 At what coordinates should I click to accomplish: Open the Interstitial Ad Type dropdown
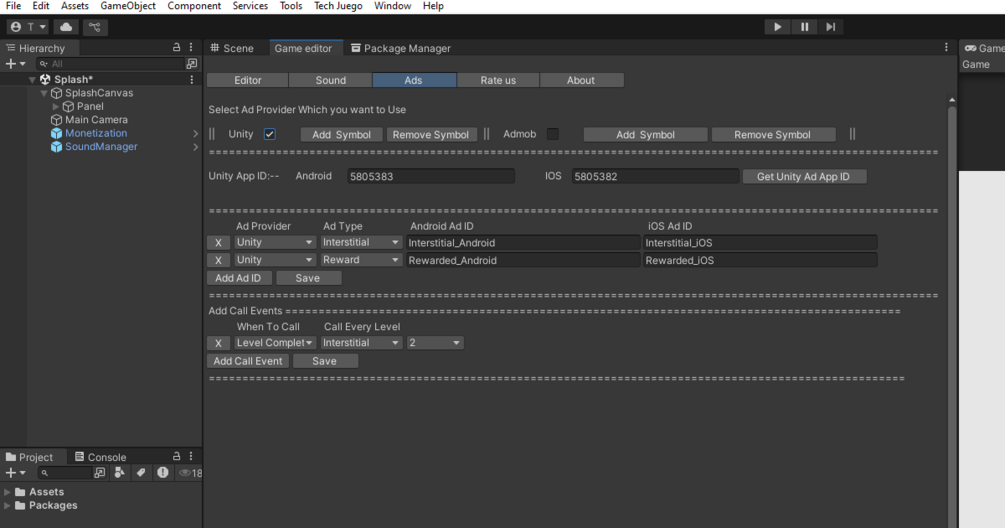(x=361, y=242)
